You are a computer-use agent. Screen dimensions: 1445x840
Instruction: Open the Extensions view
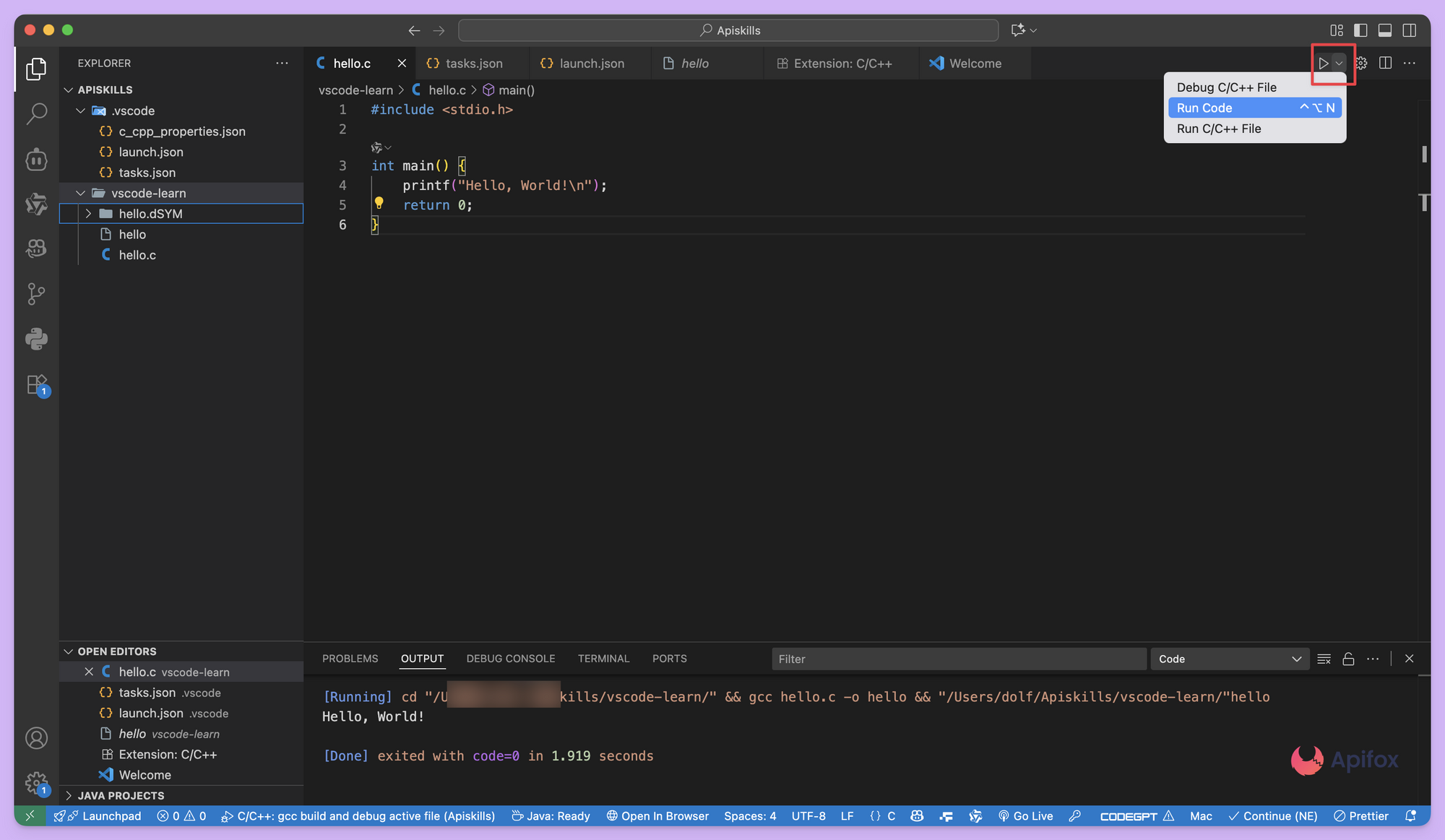click(36, 384)
